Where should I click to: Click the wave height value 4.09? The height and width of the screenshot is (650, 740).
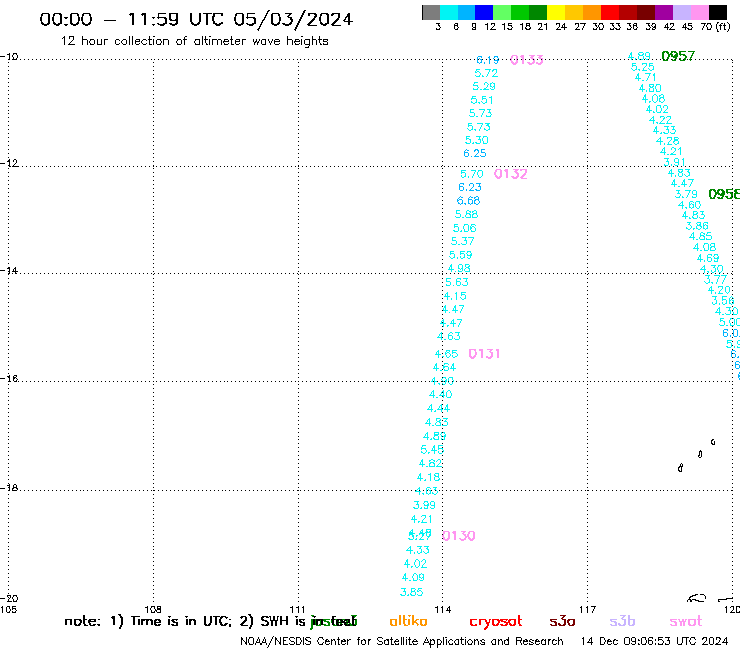(413, 578)
